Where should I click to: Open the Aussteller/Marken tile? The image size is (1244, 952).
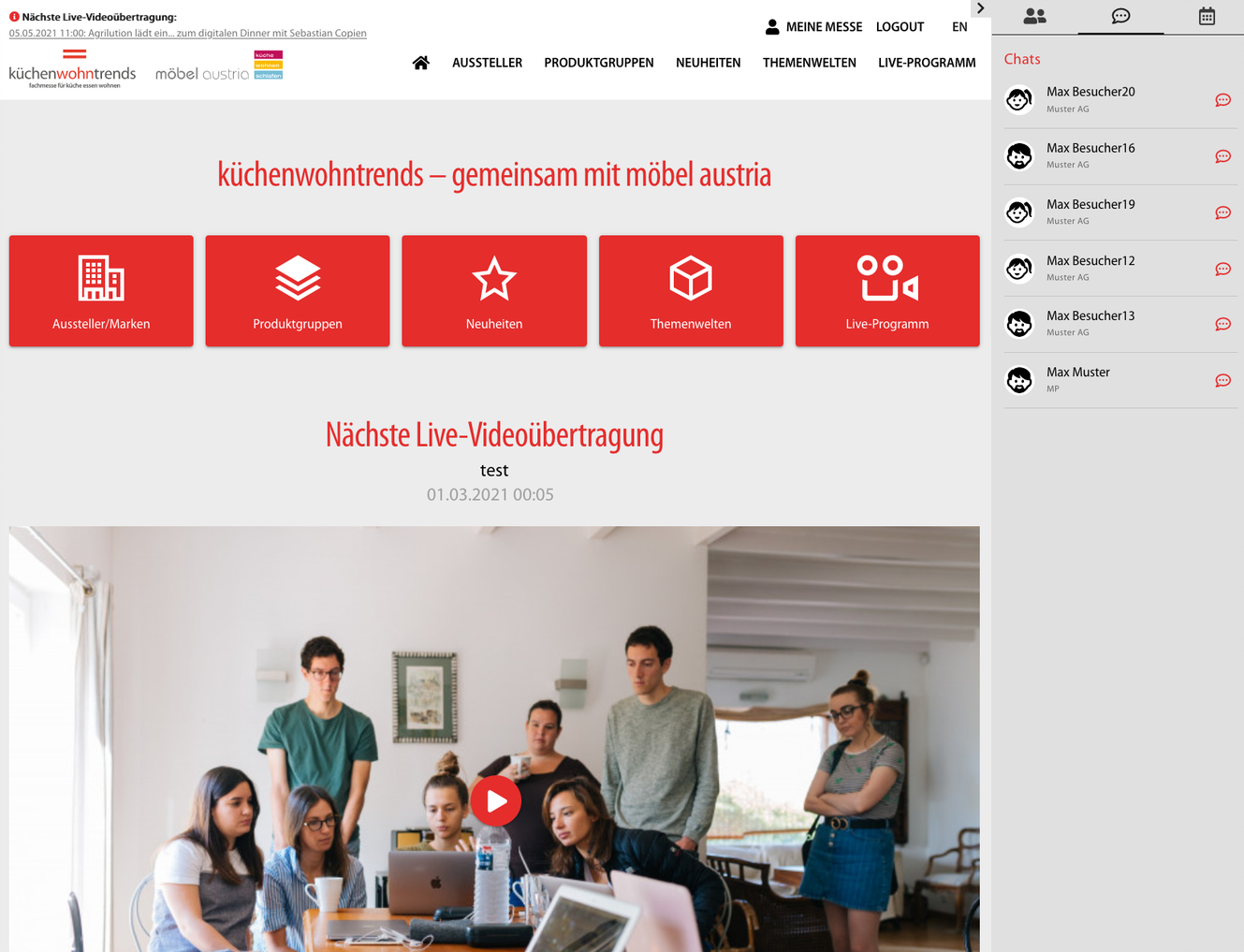click(101, 291)
